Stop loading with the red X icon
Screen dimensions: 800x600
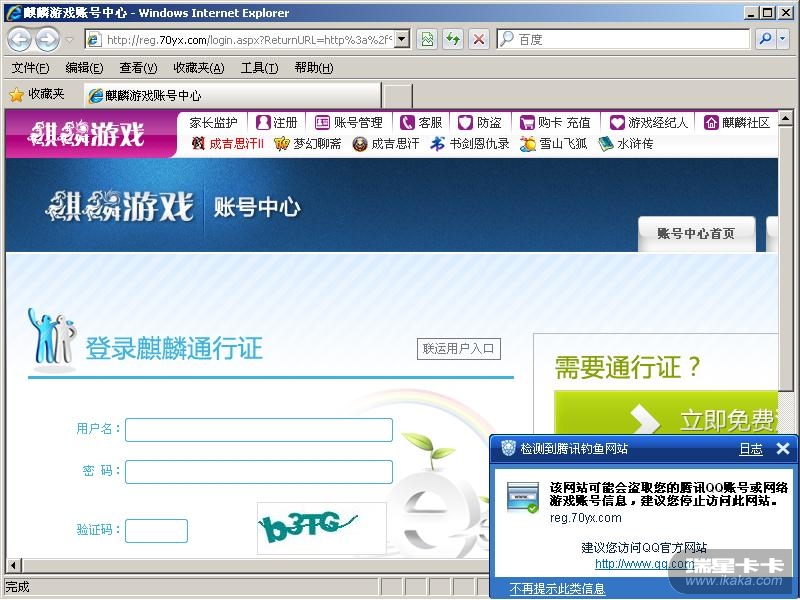click(x=479, y=39)
